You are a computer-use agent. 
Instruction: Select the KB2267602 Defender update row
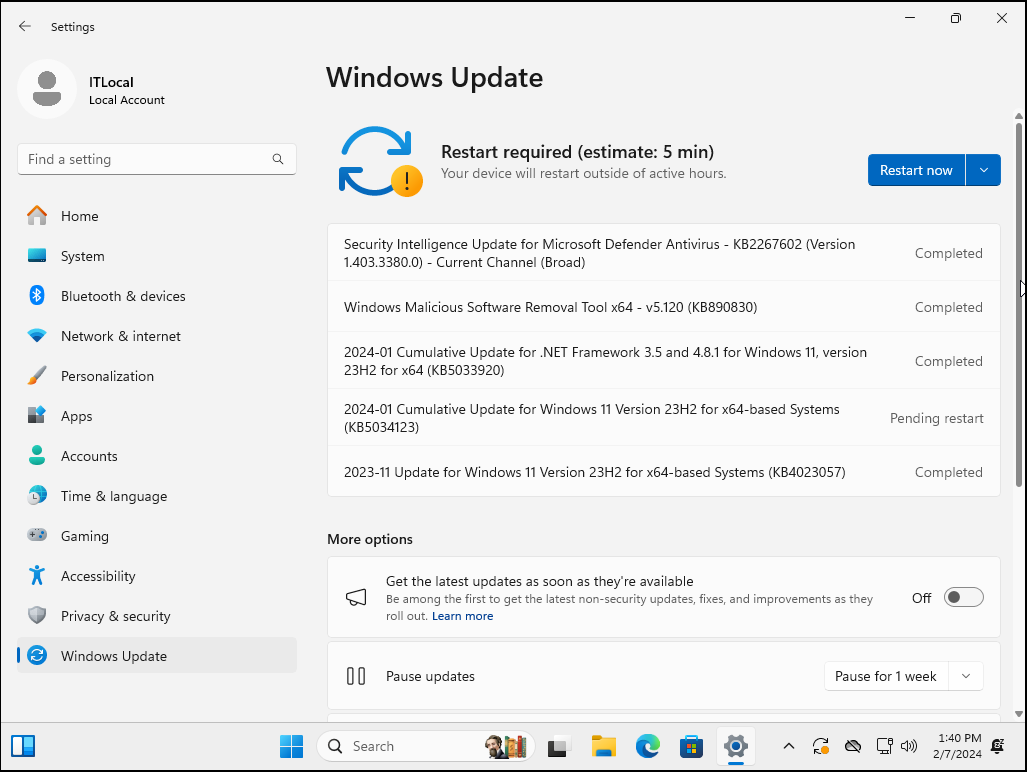[663, 253]
